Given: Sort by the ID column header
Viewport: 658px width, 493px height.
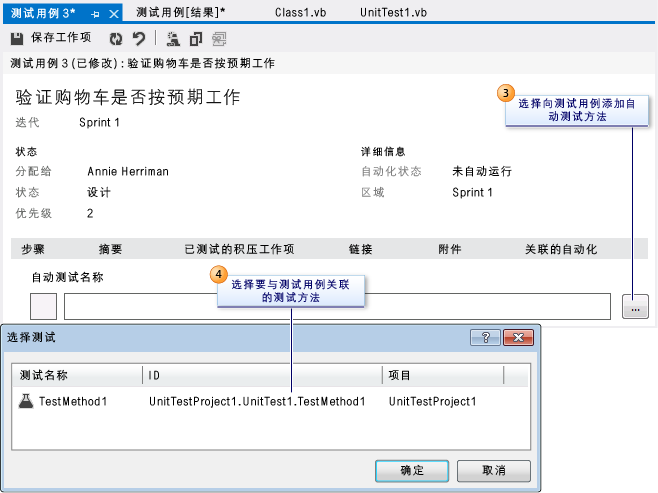Looking at the screenshot, I should [263, 375].
